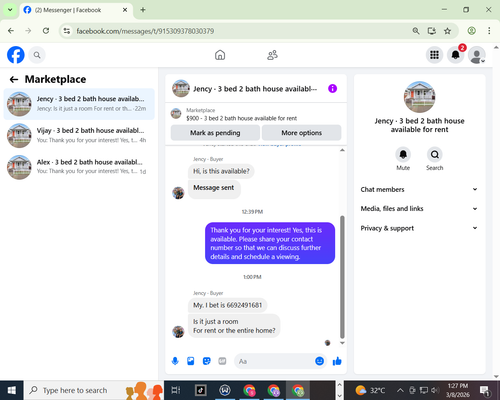Click the chat scrollbar down arrow
Viewport: 500px width, 400px height.
[342, 343]
